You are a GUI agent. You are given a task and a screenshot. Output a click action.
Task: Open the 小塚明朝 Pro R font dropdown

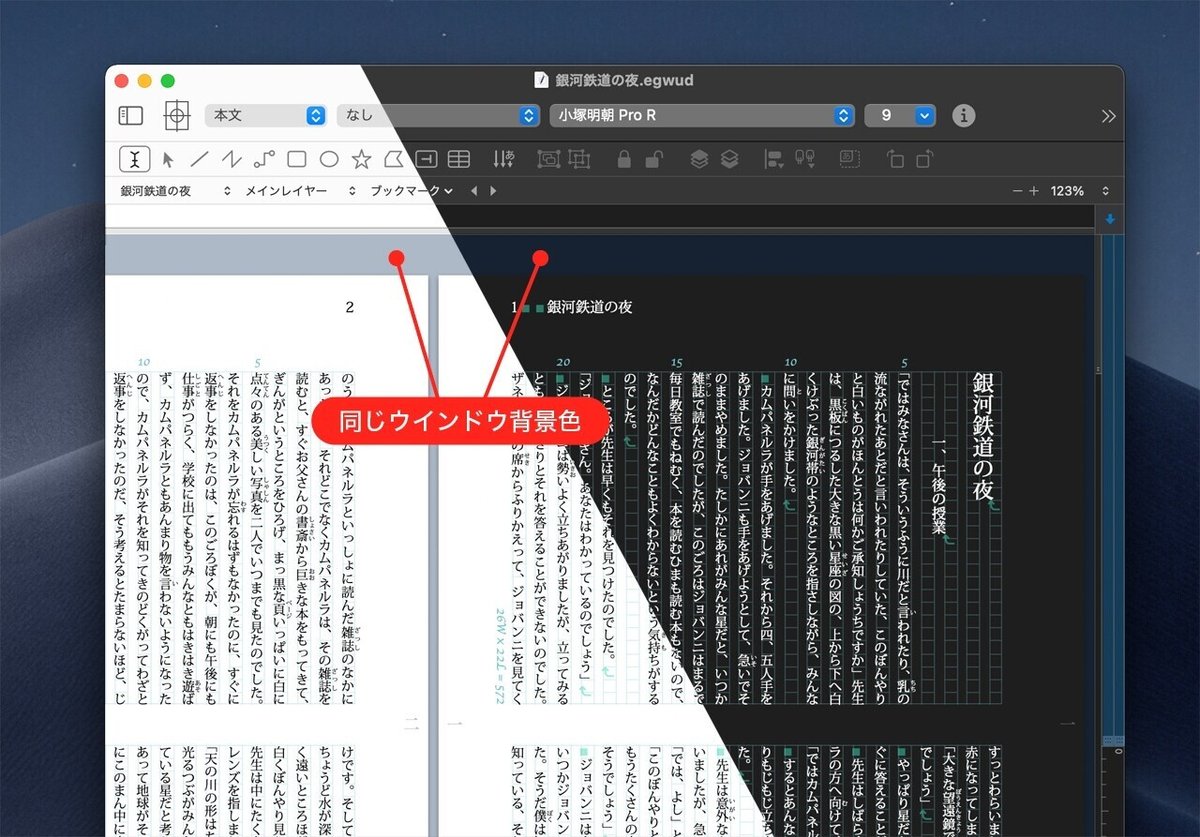tap(702, 115)
